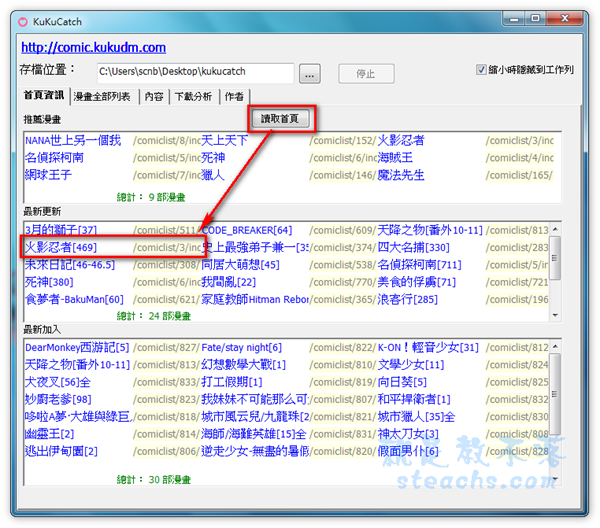Image resolution: width=600 pixels, height=528 pixels.
Task: Open 名偵探柯南[711] in latest updates
Action: (x=420, y=264)
